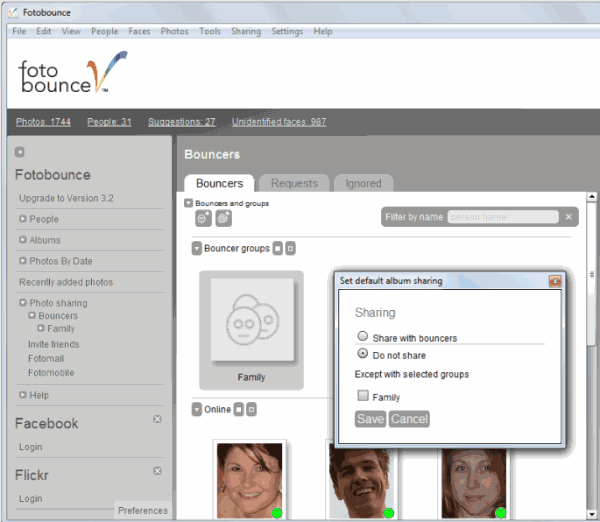Image resolution: width=600 pixels, height=522 pixels.
Task: Click the Filter by name input field
Action: (503, 217)
